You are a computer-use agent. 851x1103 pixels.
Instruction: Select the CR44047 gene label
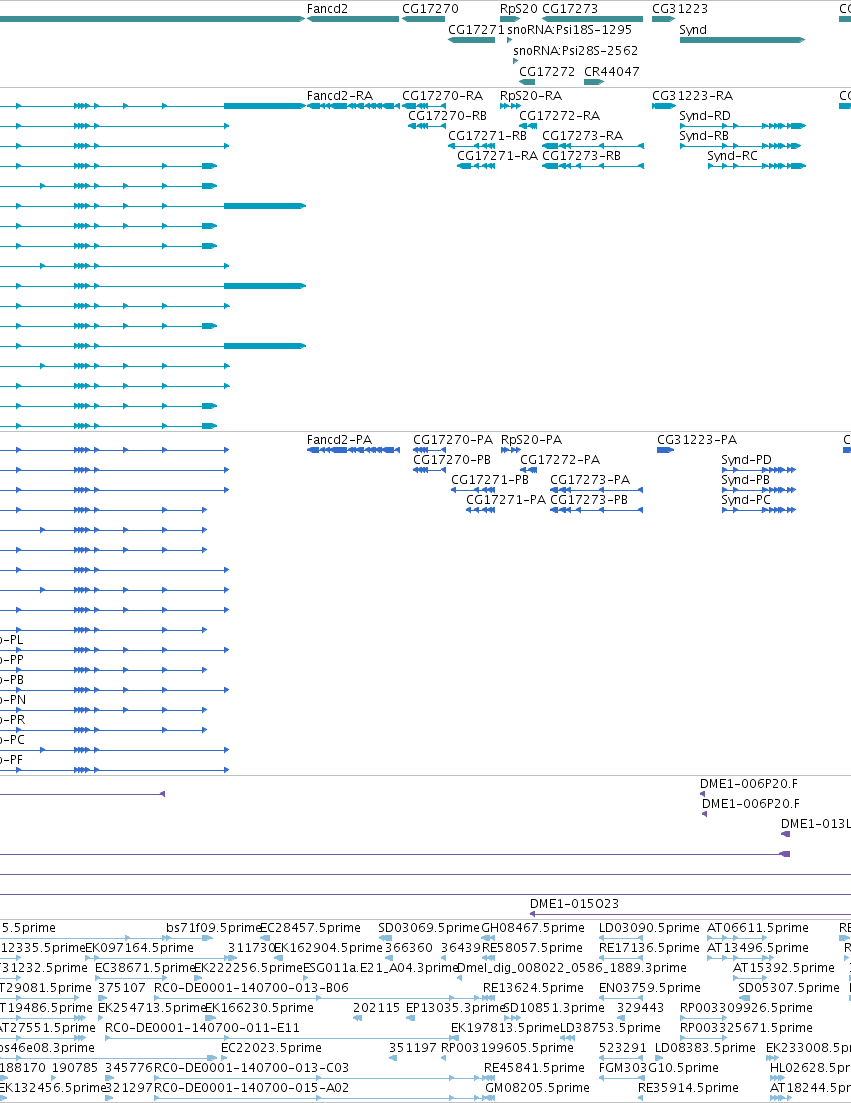click(x=612, y=72)
